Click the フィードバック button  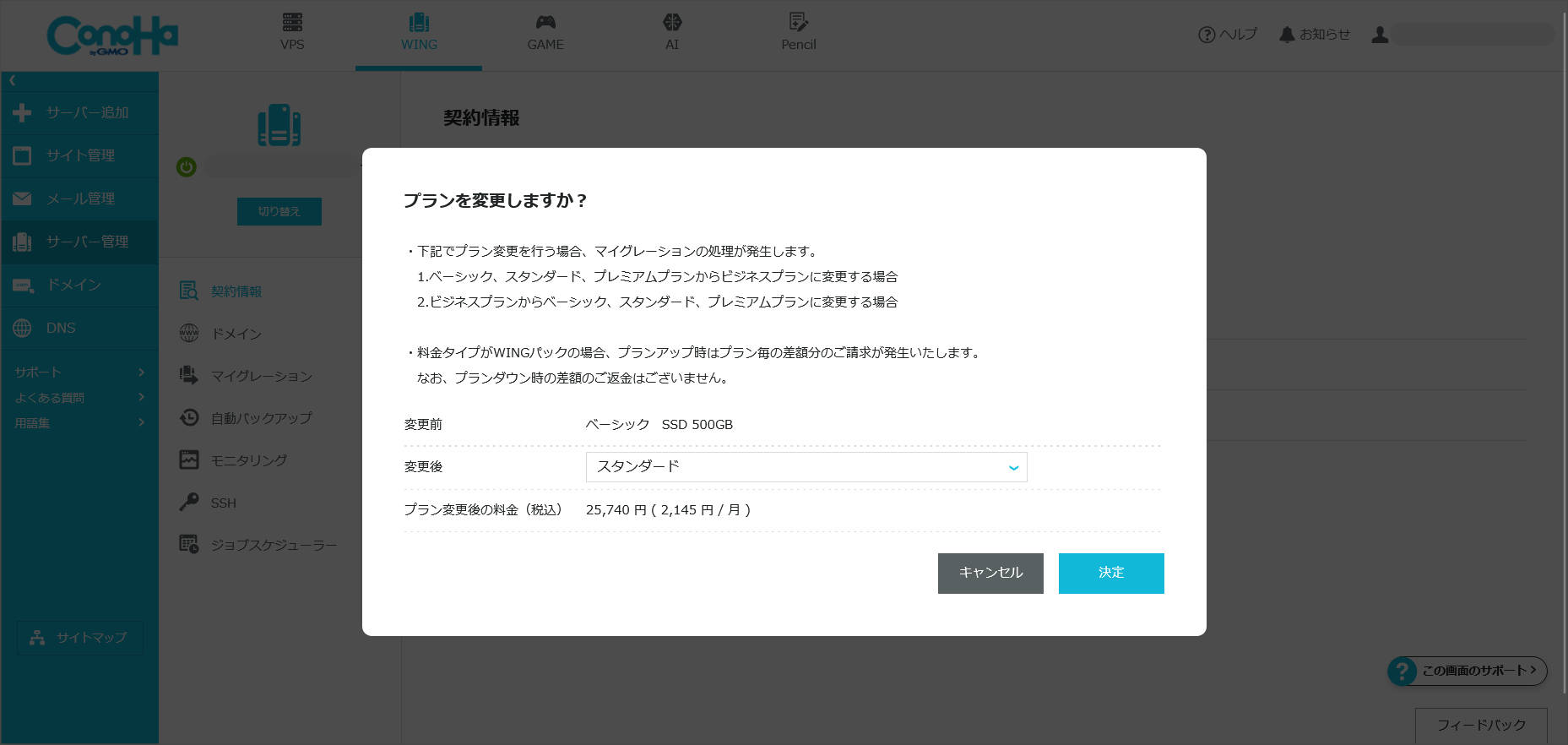1481,726
